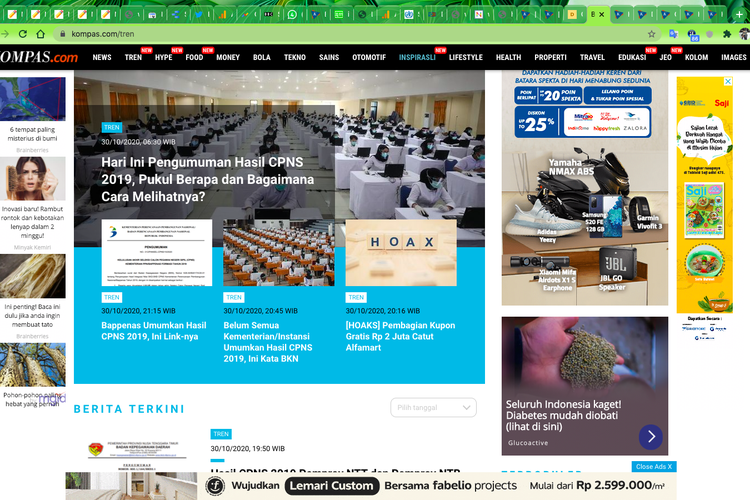This screenshot has width=750, height=500.
Task: Bookmark this page with the star icon
Action: point(651,33)
